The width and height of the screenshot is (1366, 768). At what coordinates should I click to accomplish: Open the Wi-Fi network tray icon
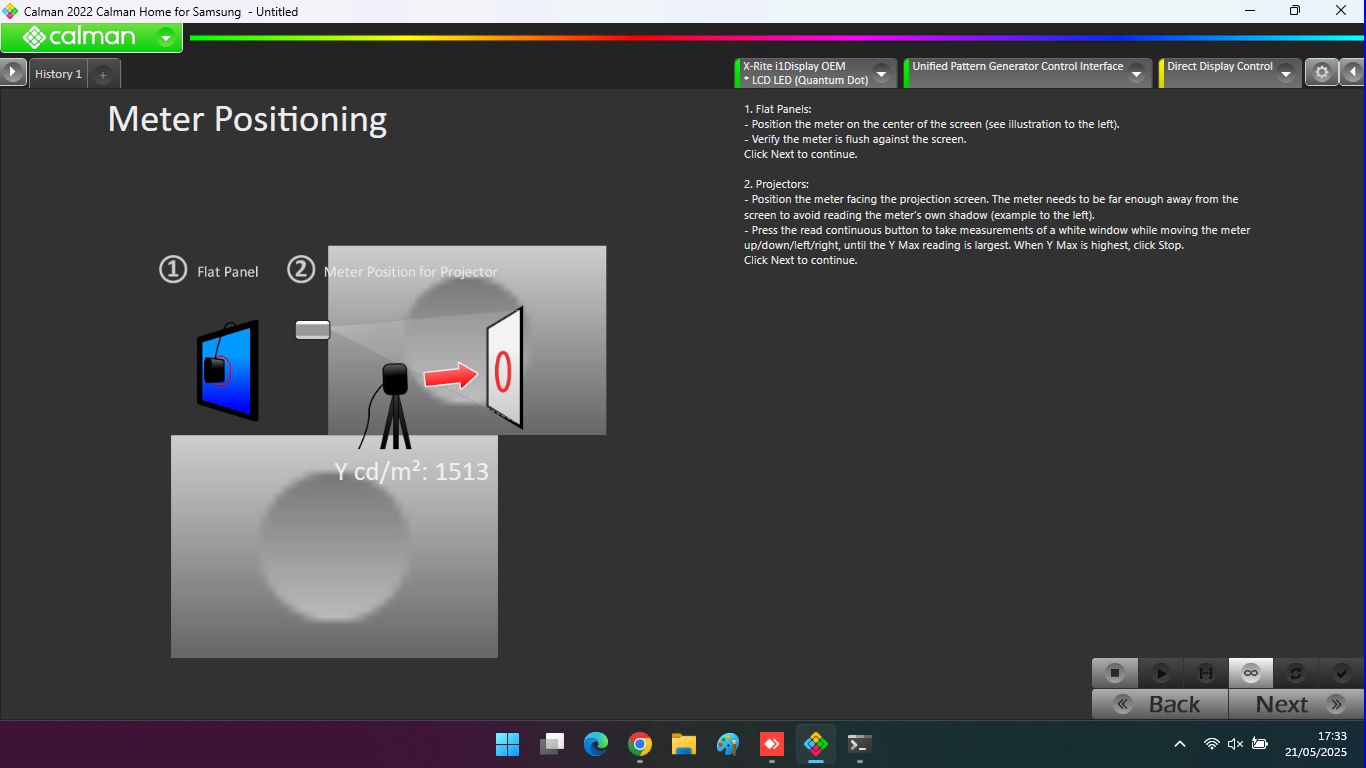pos(1211,744)
